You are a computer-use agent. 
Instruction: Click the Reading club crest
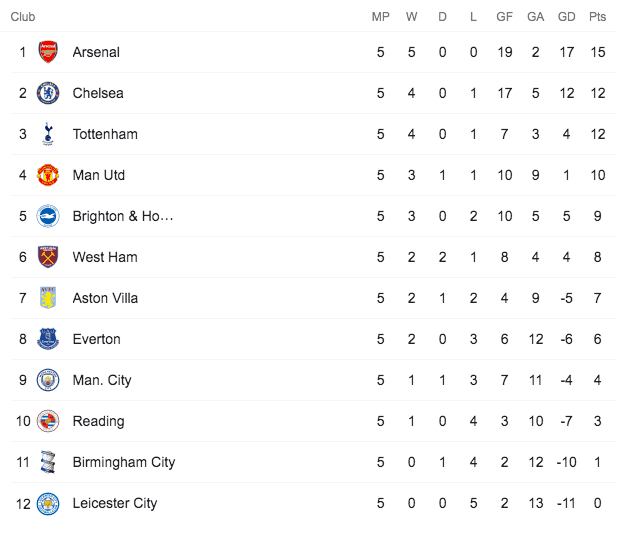[48, 421]
